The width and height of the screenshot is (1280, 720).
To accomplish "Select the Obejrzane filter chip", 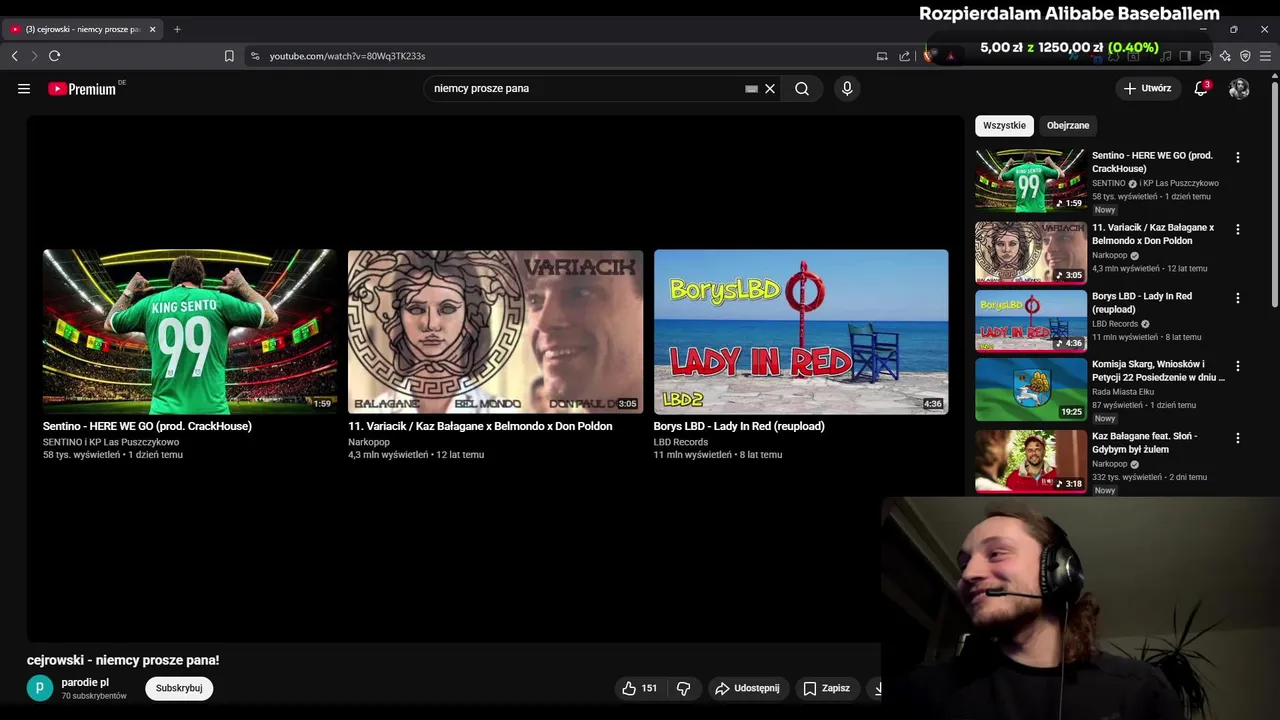I will point(1068,126).
